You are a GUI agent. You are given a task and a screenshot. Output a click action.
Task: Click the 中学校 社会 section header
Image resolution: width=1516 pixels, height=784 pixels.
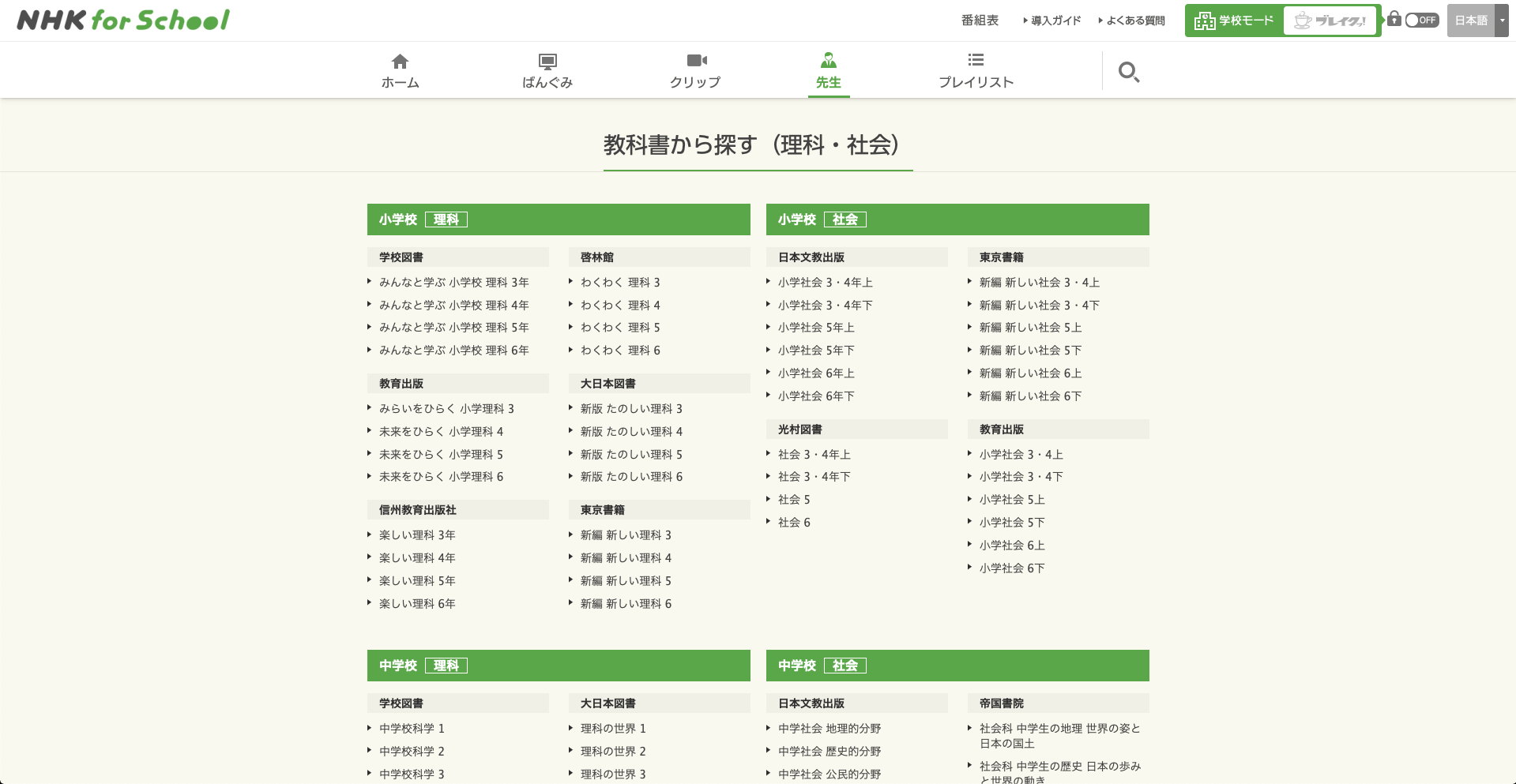tap(957, 666)
